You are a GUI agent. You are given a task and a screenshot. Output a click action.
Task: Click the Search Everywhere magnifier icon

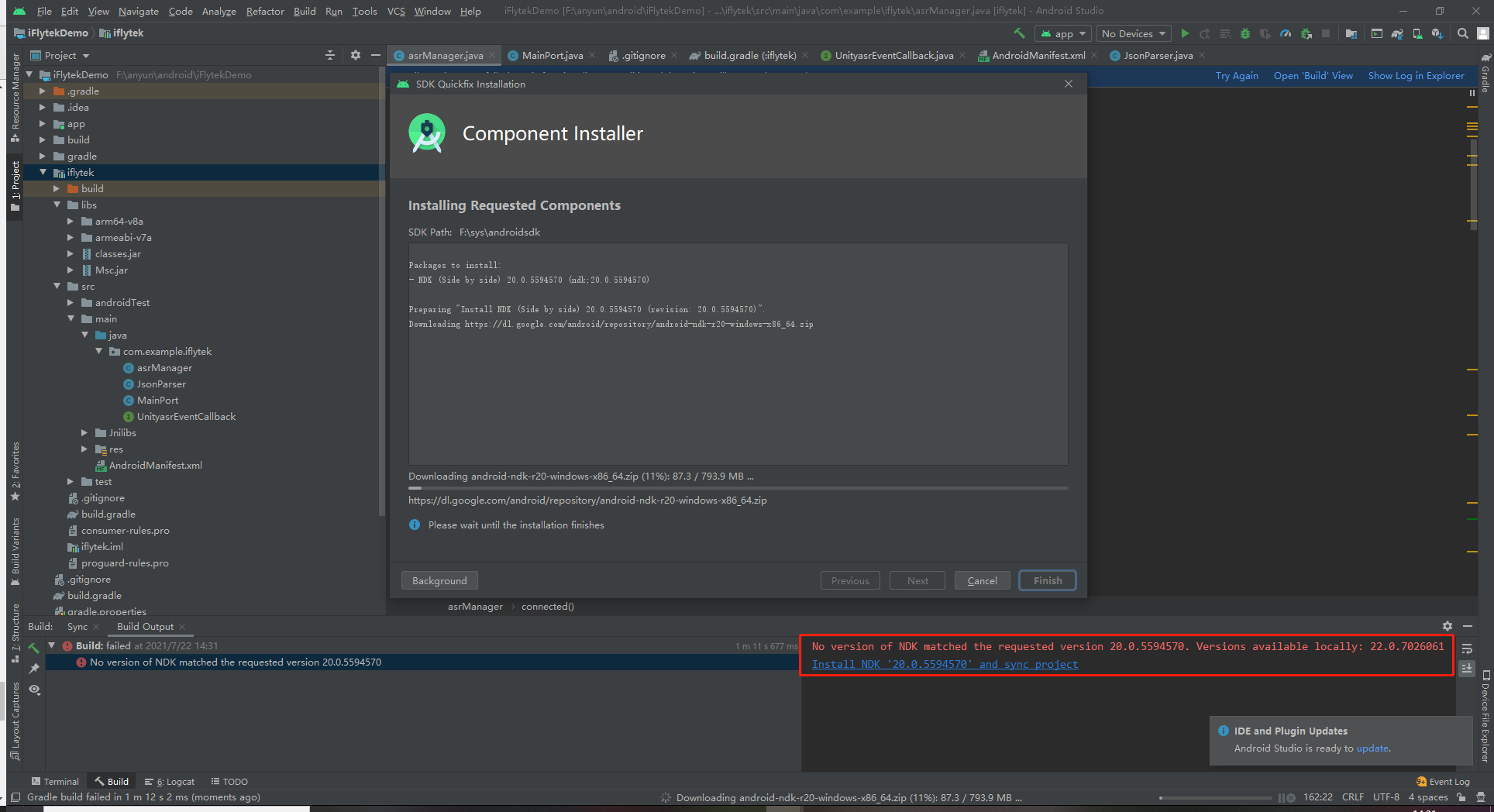[x=1463, y=33]
